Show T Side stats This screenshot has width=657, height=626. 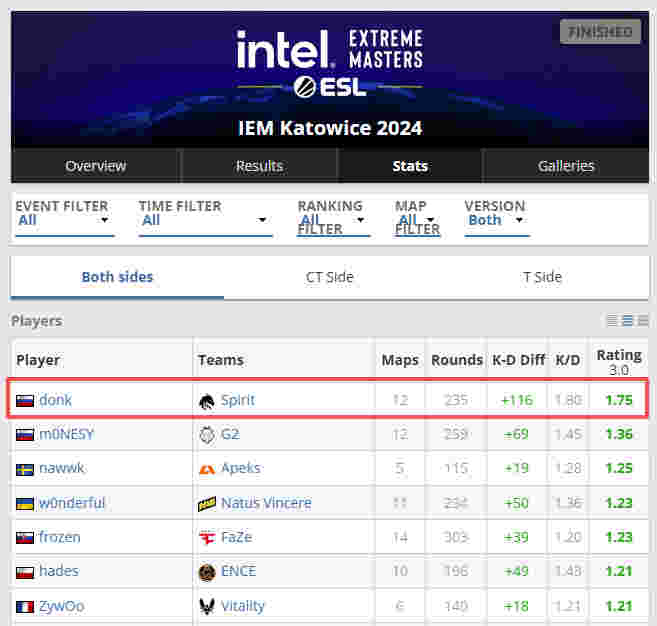(542, 277)
